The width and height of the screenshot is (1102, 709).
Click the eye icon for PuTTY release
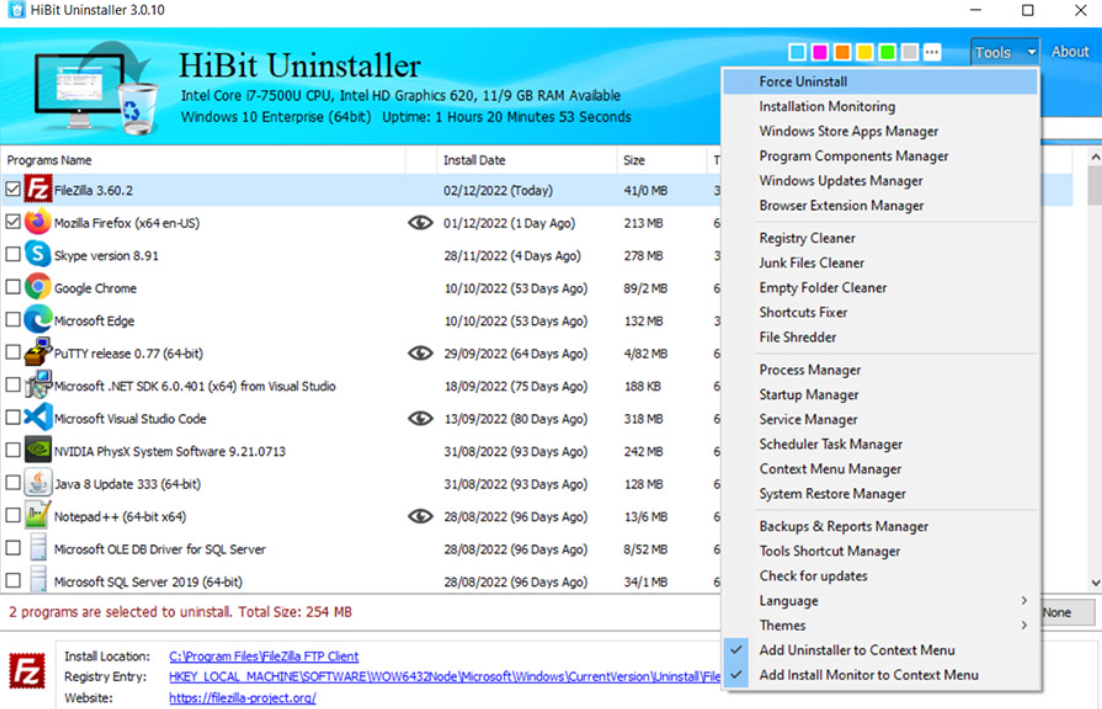(420, 353)
